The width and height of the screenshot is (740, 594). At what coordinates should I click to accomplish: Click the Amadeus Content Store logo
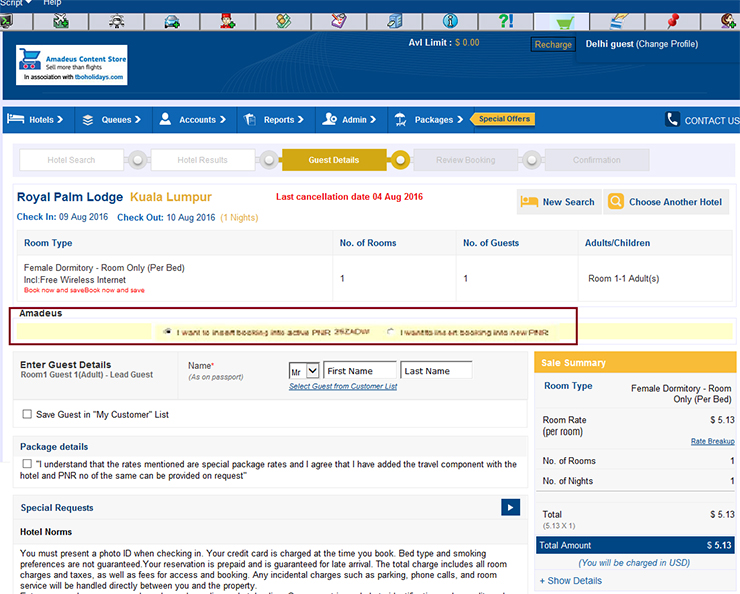[72, 64]
